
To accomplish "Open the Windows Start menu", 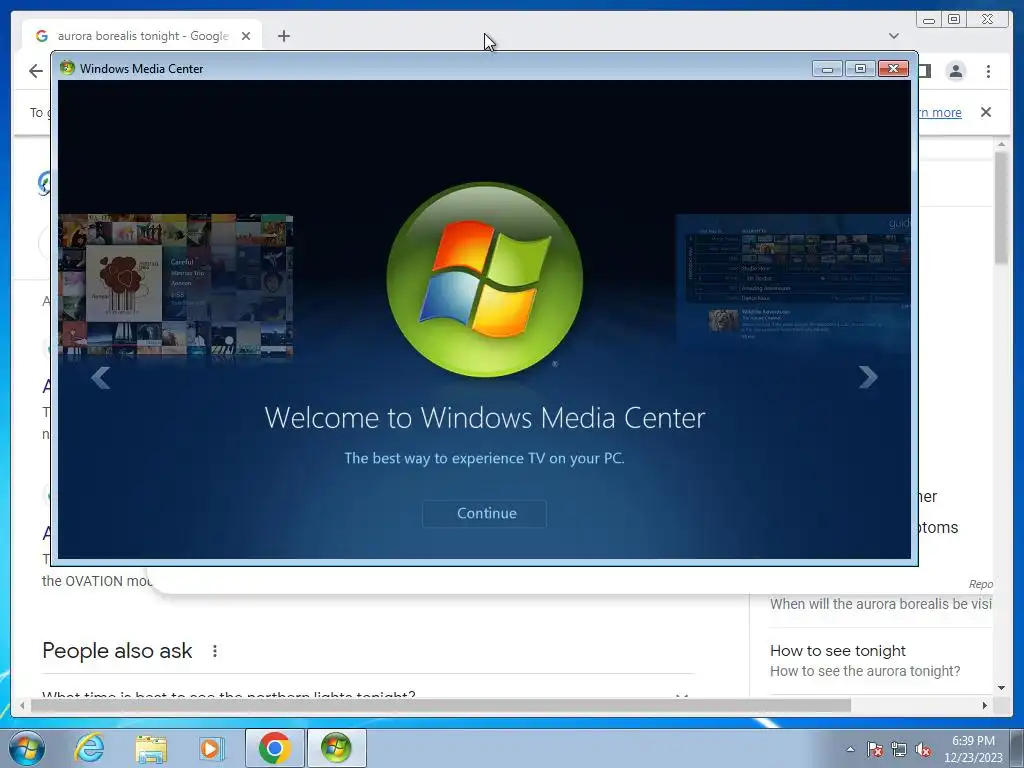I will click(27, 748).
